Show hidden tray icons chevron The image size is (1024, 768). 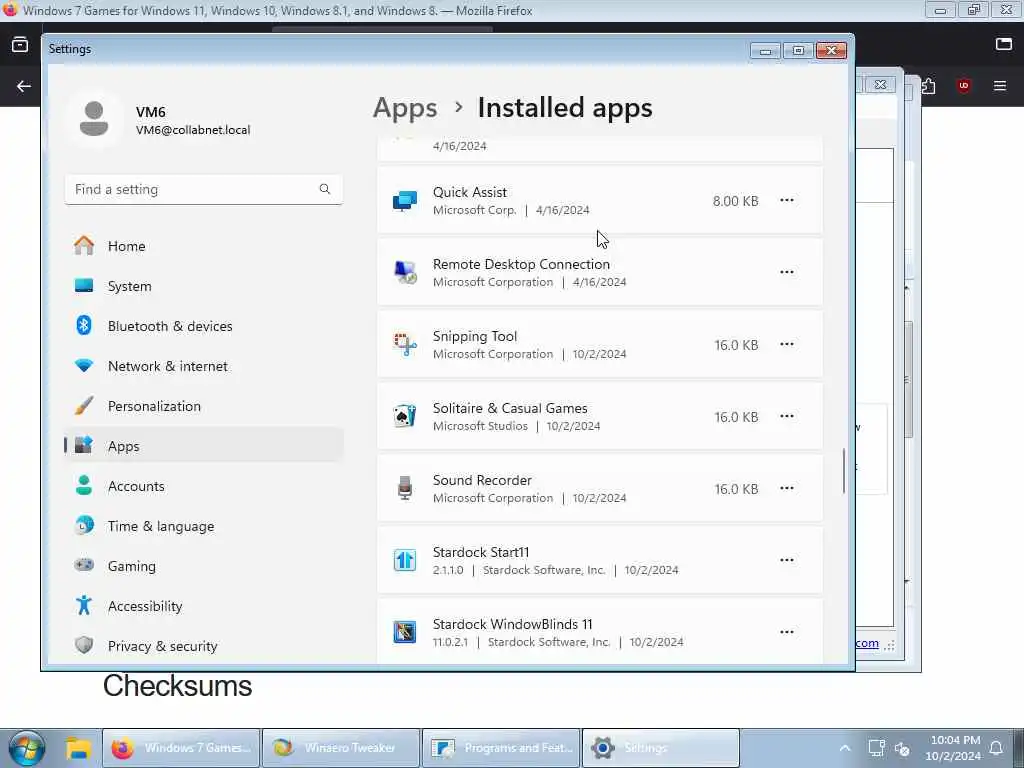click(844, 748)
